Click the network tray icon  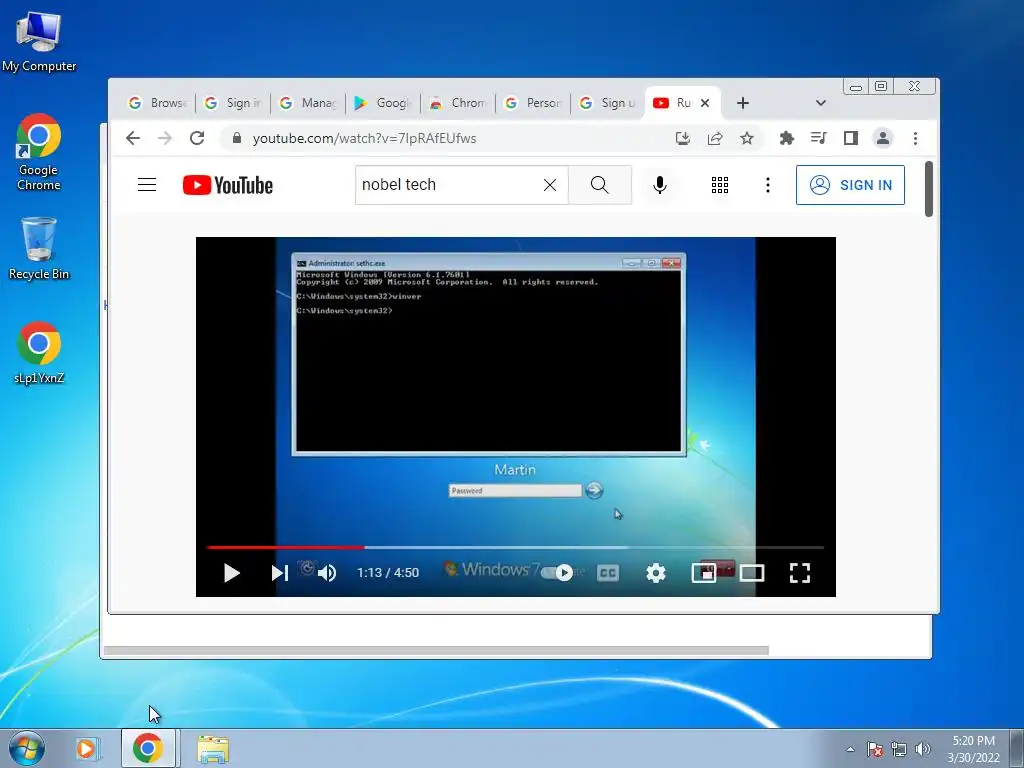pos(899,749)
